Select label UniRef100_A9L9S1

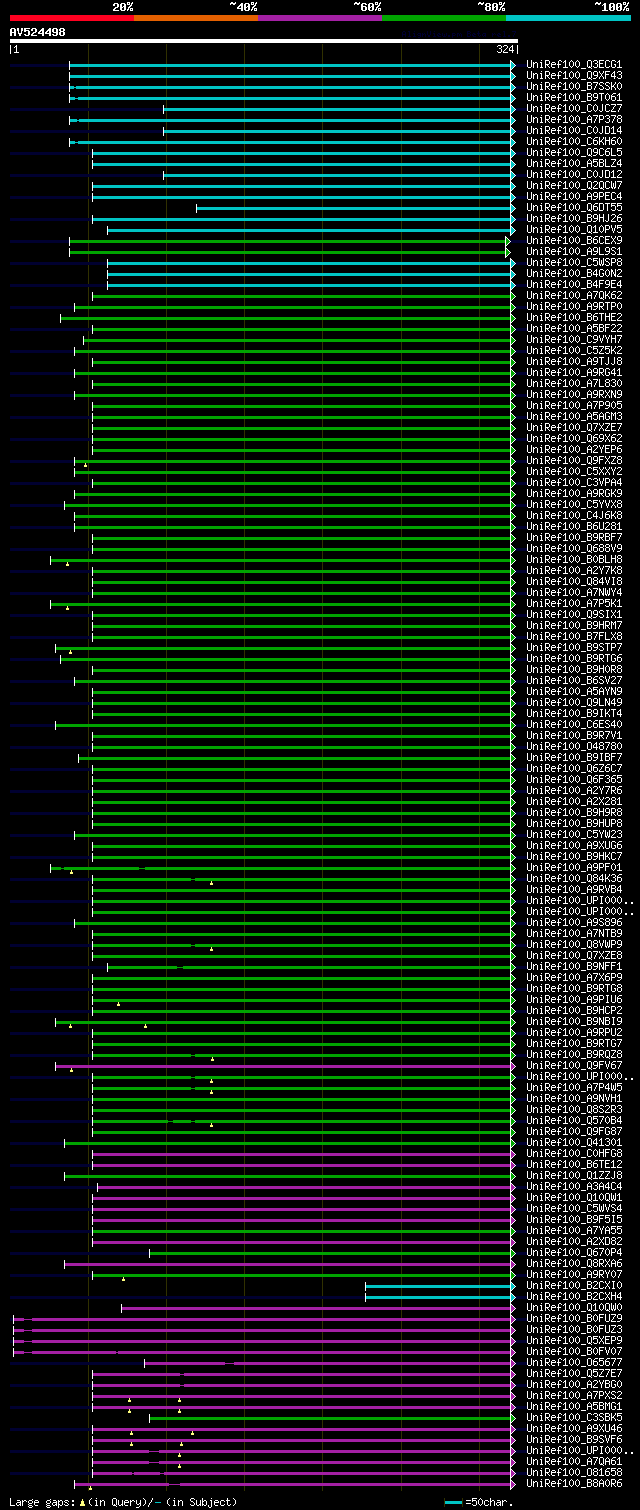(x=574, y=252)
